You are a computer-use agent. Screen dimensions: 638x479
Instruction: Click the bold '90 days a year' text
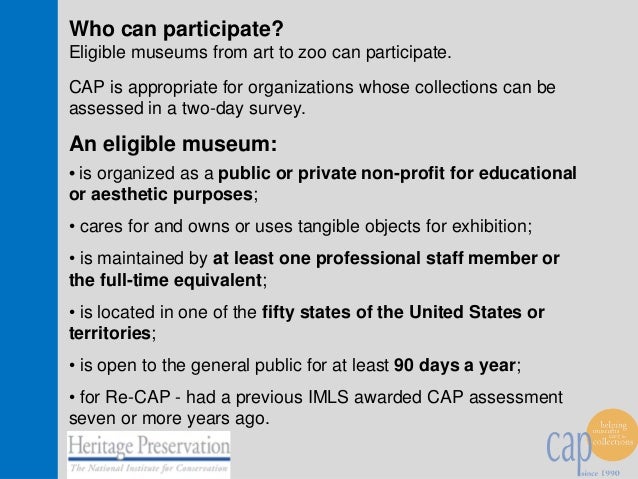(x=455, y=365)
